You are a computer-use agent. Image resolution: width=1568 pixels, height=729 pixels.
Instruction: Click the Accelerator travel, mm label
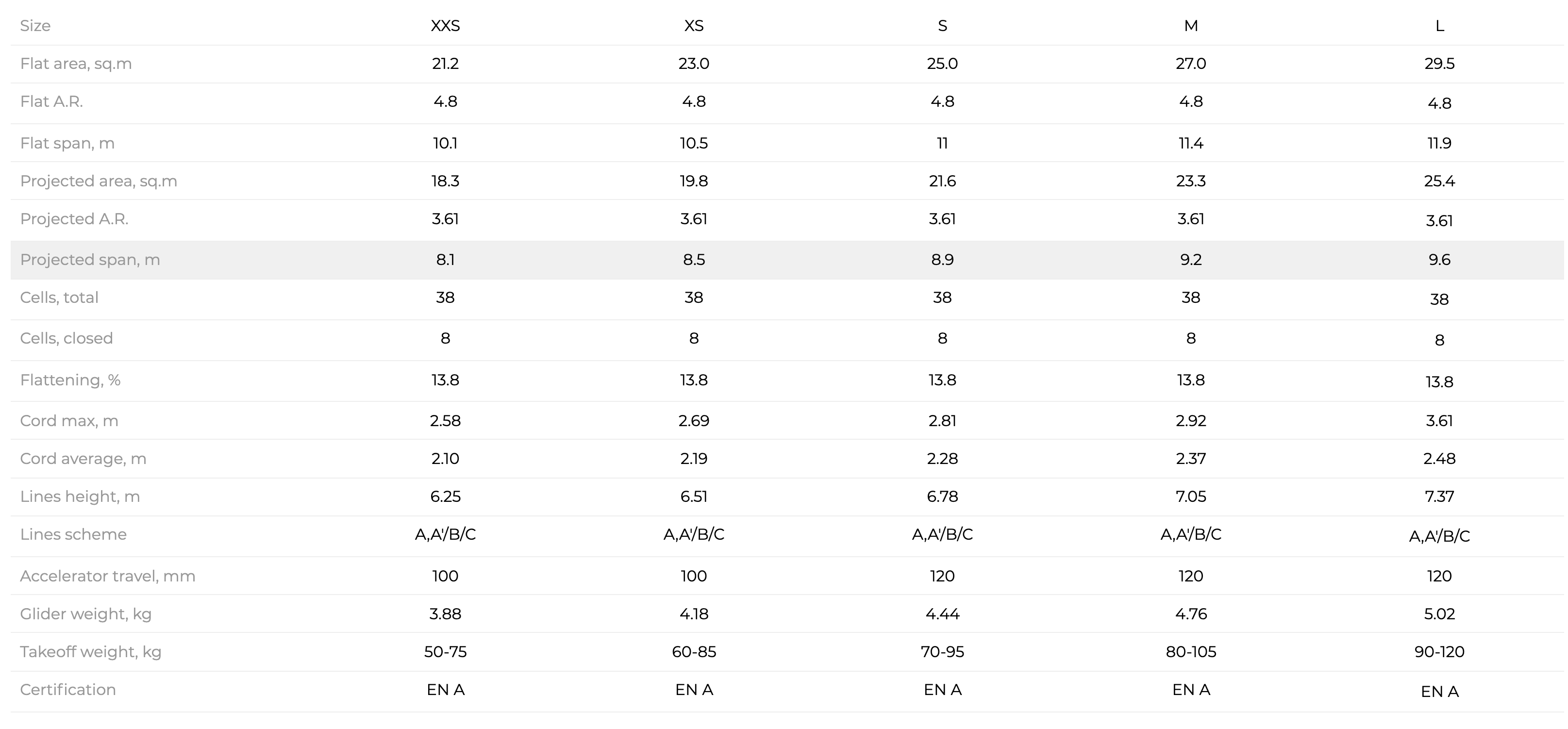click(x=107, y=576)
